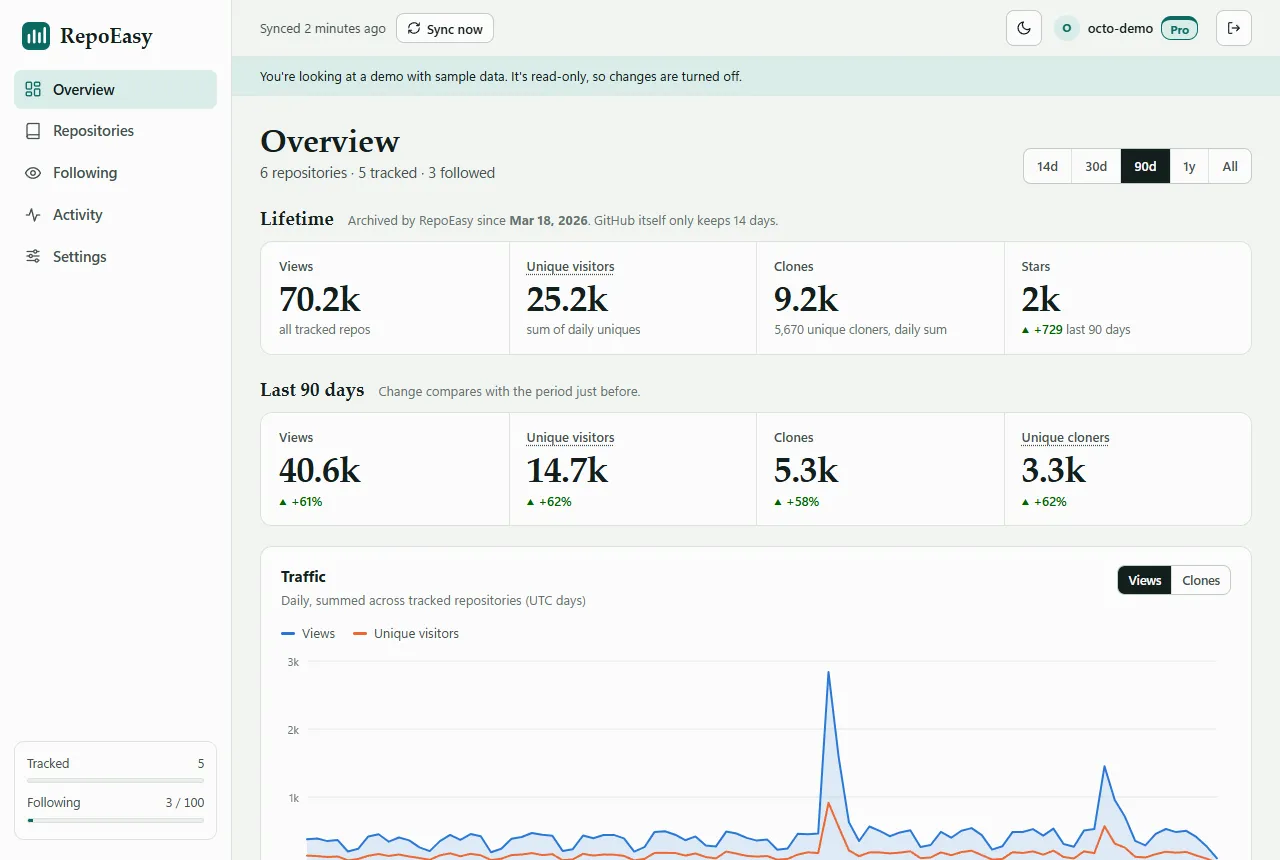Click the sign-out arrow icon

pyautogui.click(x=1234, y=29)
